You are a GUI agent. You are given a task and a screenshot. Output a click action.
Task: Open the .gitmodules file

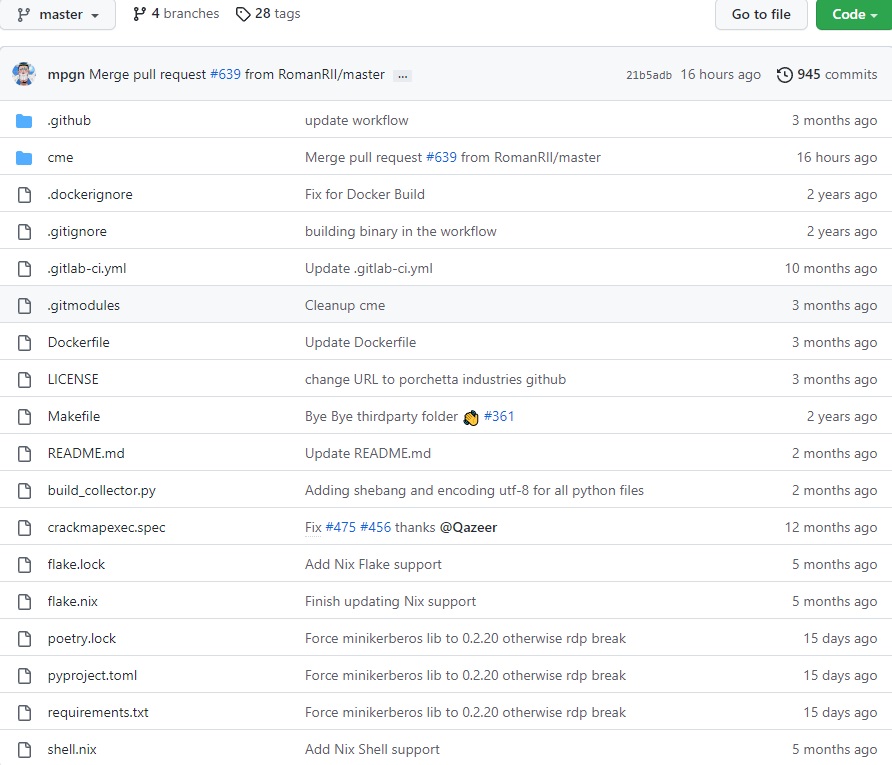84,305
